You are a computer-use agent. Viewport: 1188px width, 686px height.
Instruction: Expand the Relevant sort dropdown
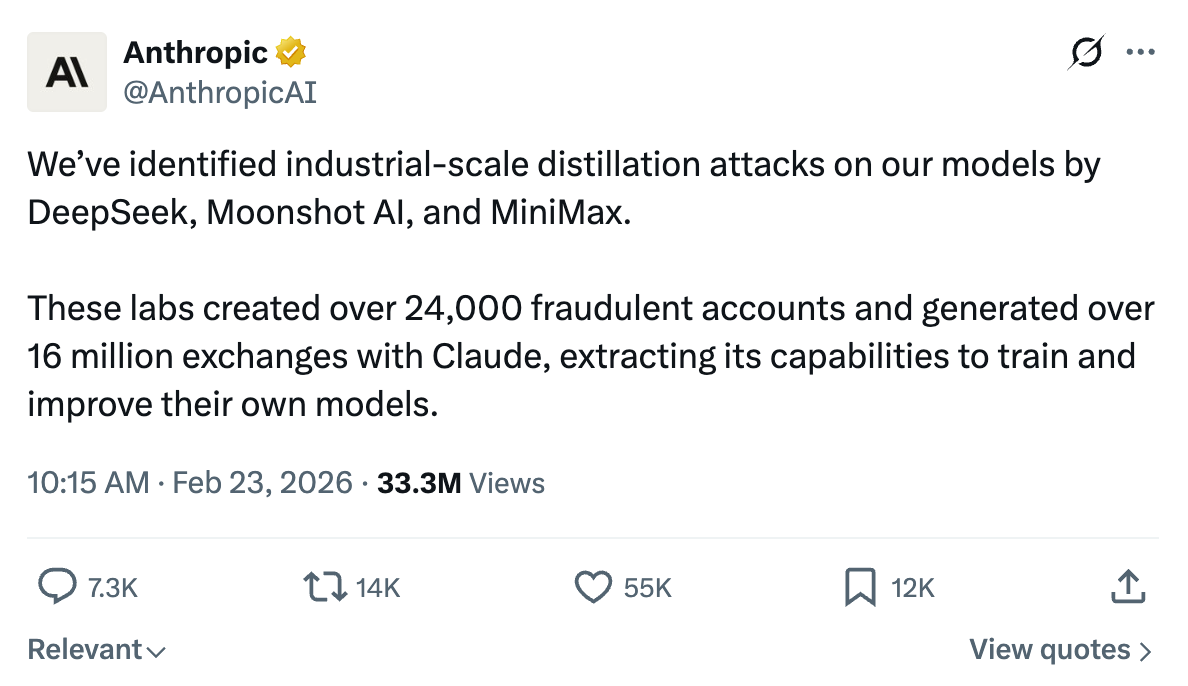[x=96, y=650]
